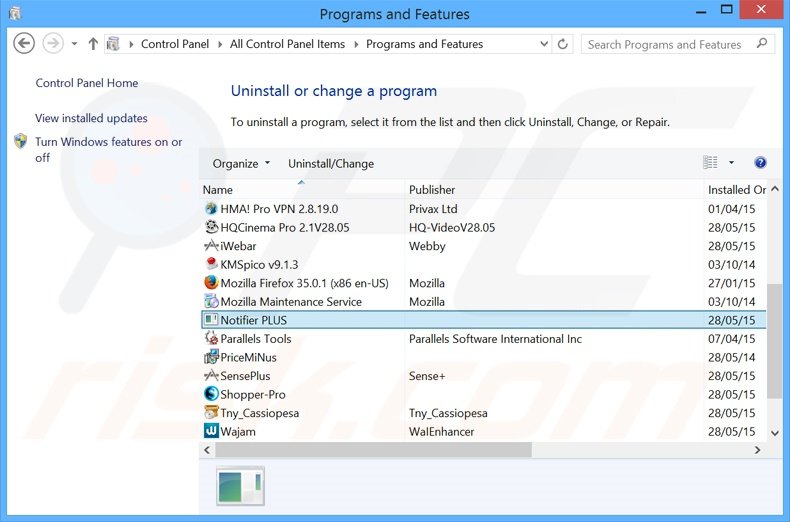Click the WalEnhancer publisher cell
The height and width of the screenshot is (522, 790).
pos(441,432)
